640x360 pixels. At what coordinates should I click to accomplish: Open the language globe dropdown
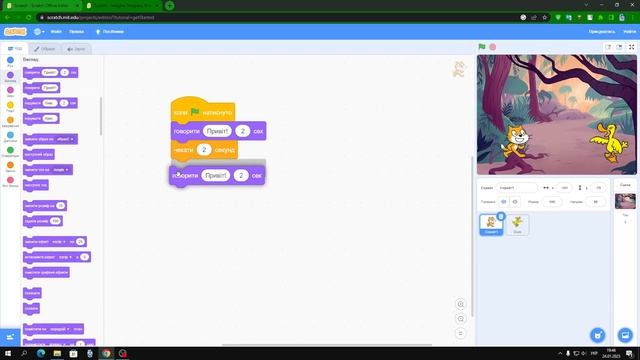[39, 31]
